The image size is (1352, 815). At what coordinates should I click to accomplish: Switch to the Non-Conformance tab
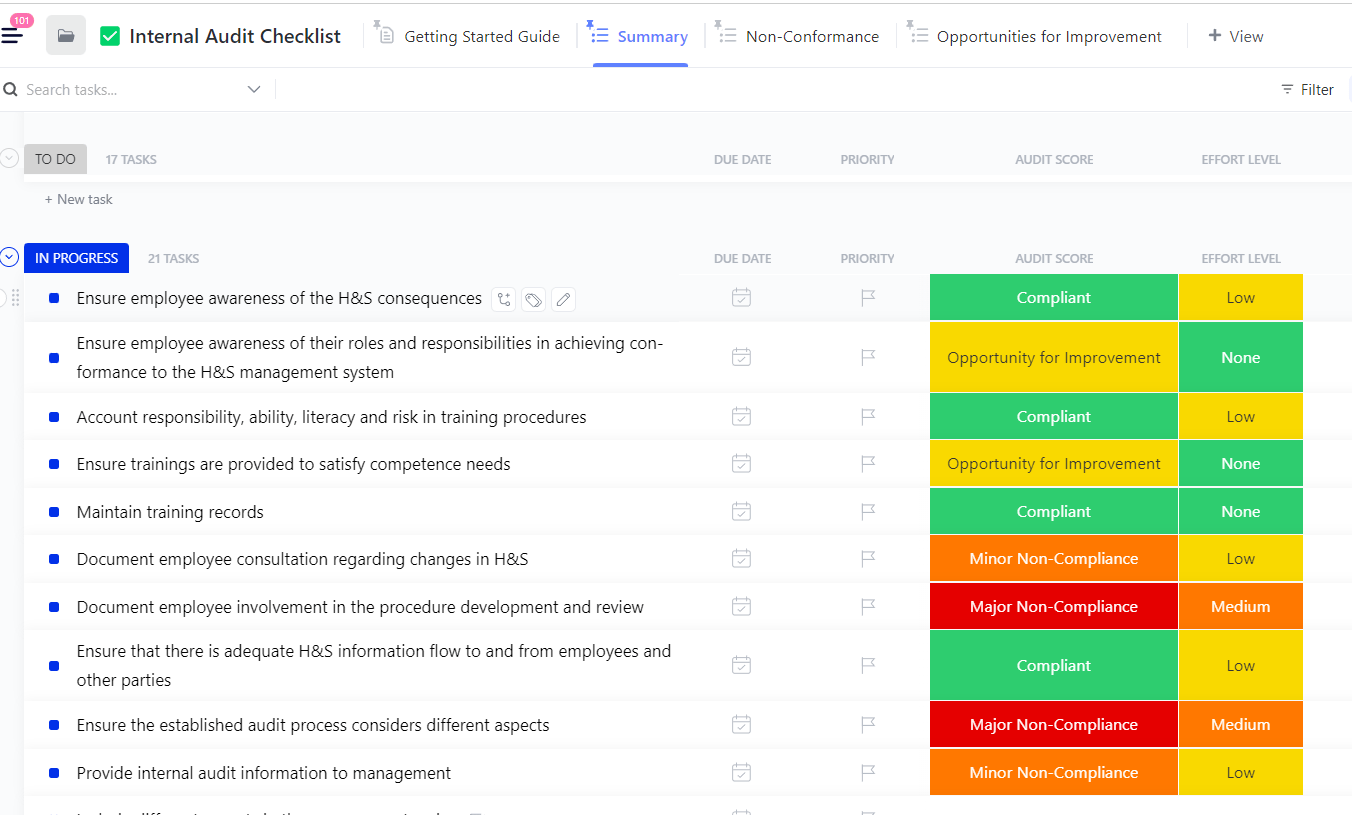(x=812, y=35)
